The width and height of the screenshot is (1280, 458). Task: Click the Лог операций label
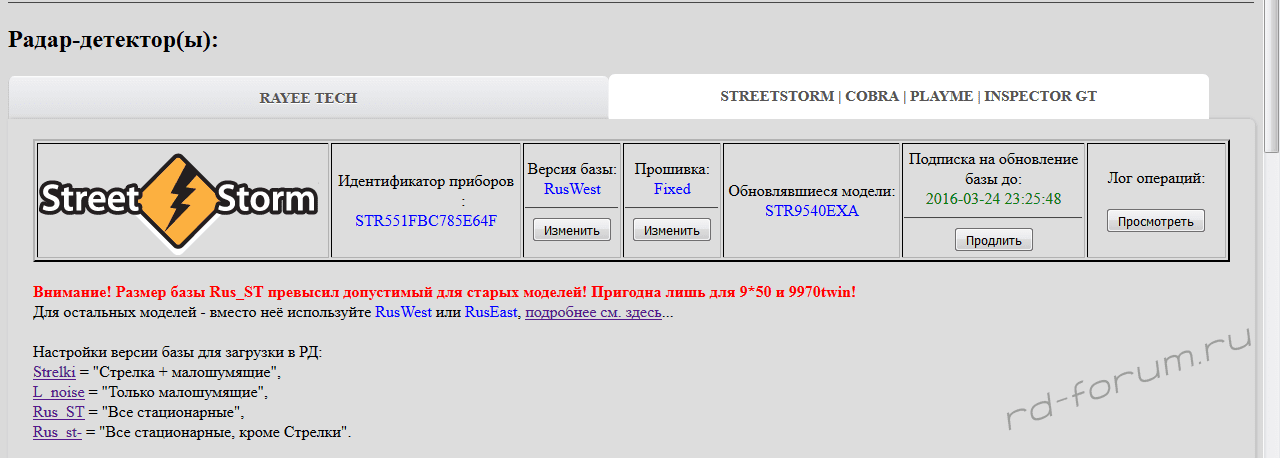tap(1156, 179)
